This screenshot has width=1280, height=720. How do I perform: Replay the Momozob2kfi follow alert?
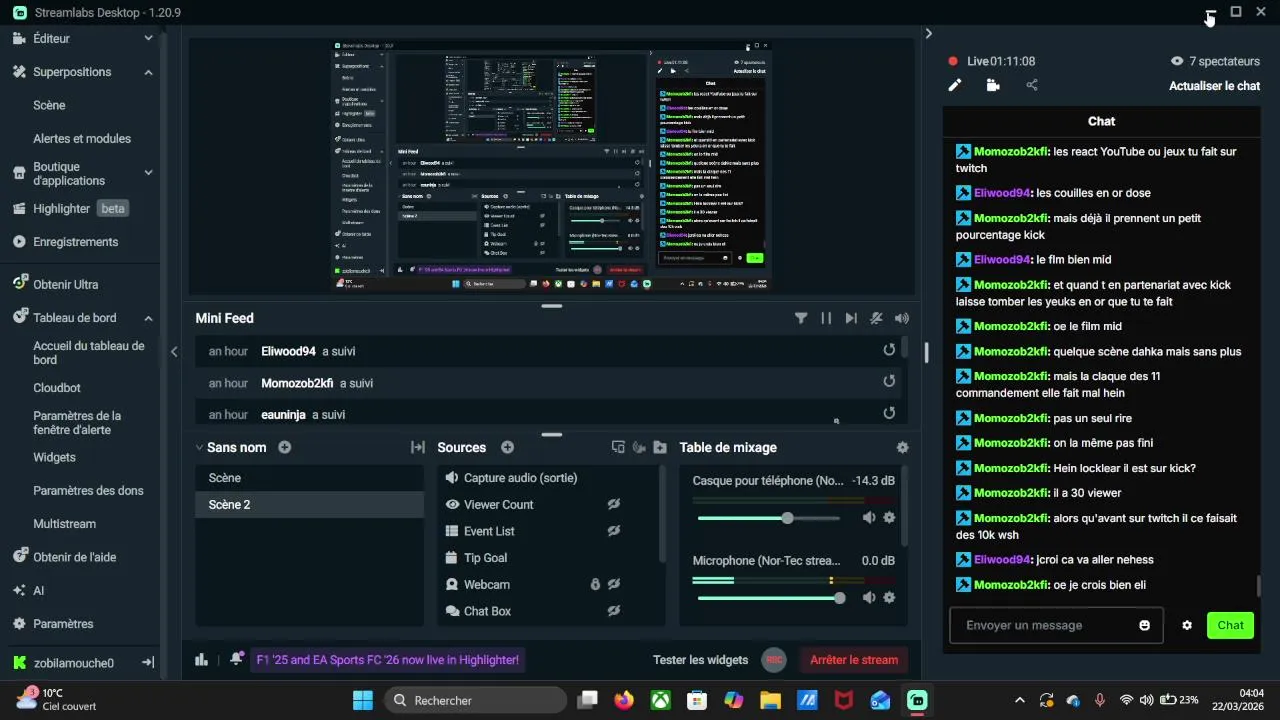pyautogui.click(x=889, y=381)
